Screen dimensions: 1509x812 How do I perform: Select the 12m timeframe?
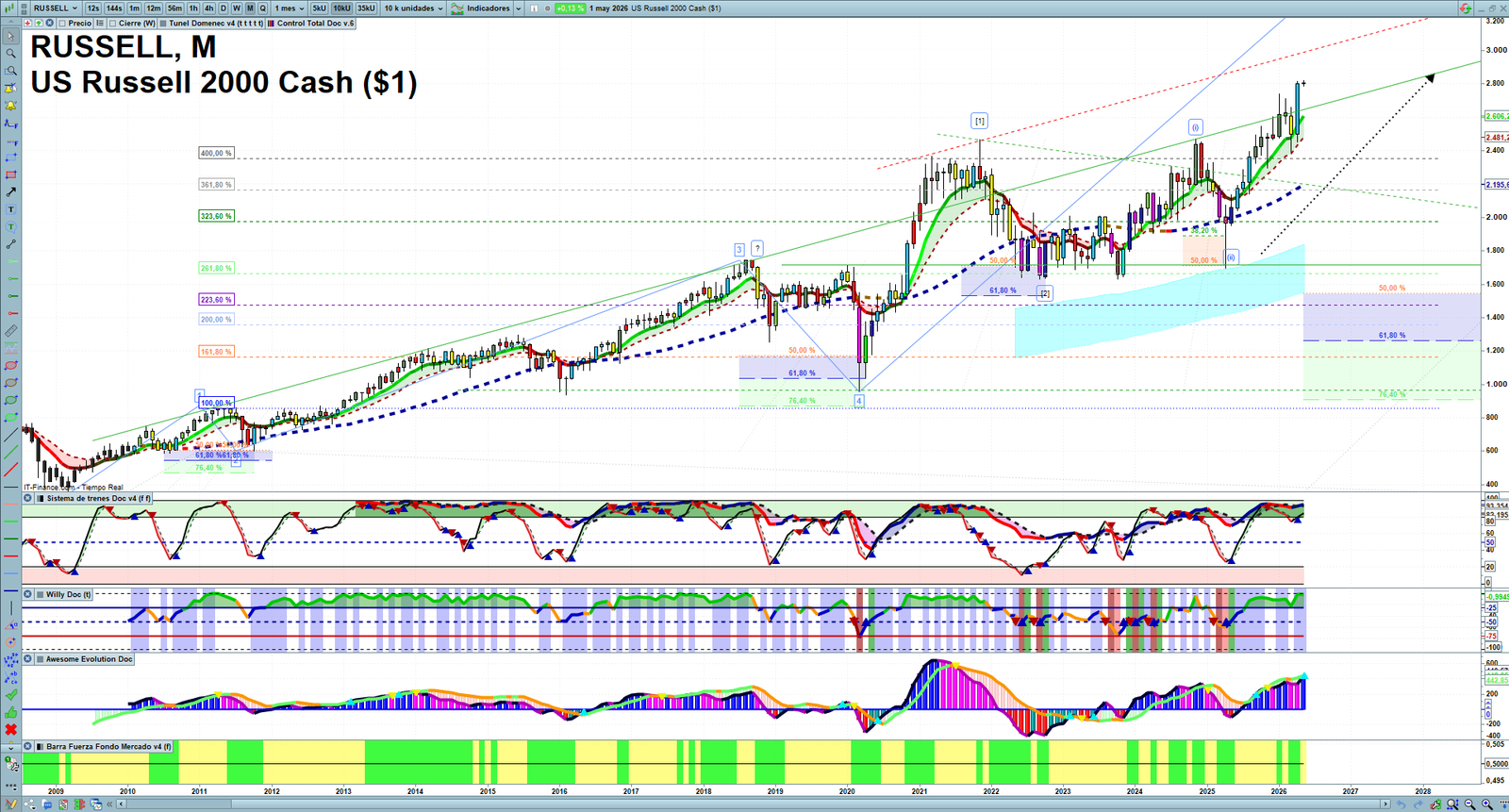pyautogui.click(x=154, y=8)
